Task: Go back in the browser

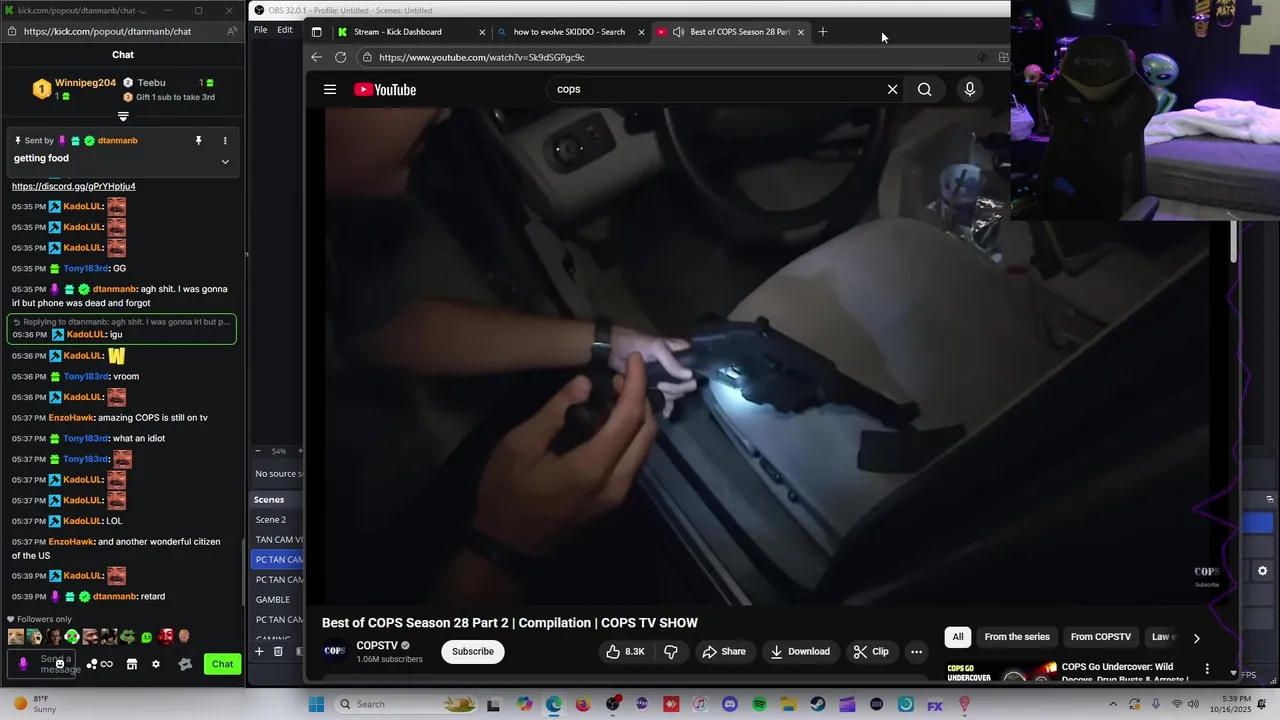Action: (316, 57)
